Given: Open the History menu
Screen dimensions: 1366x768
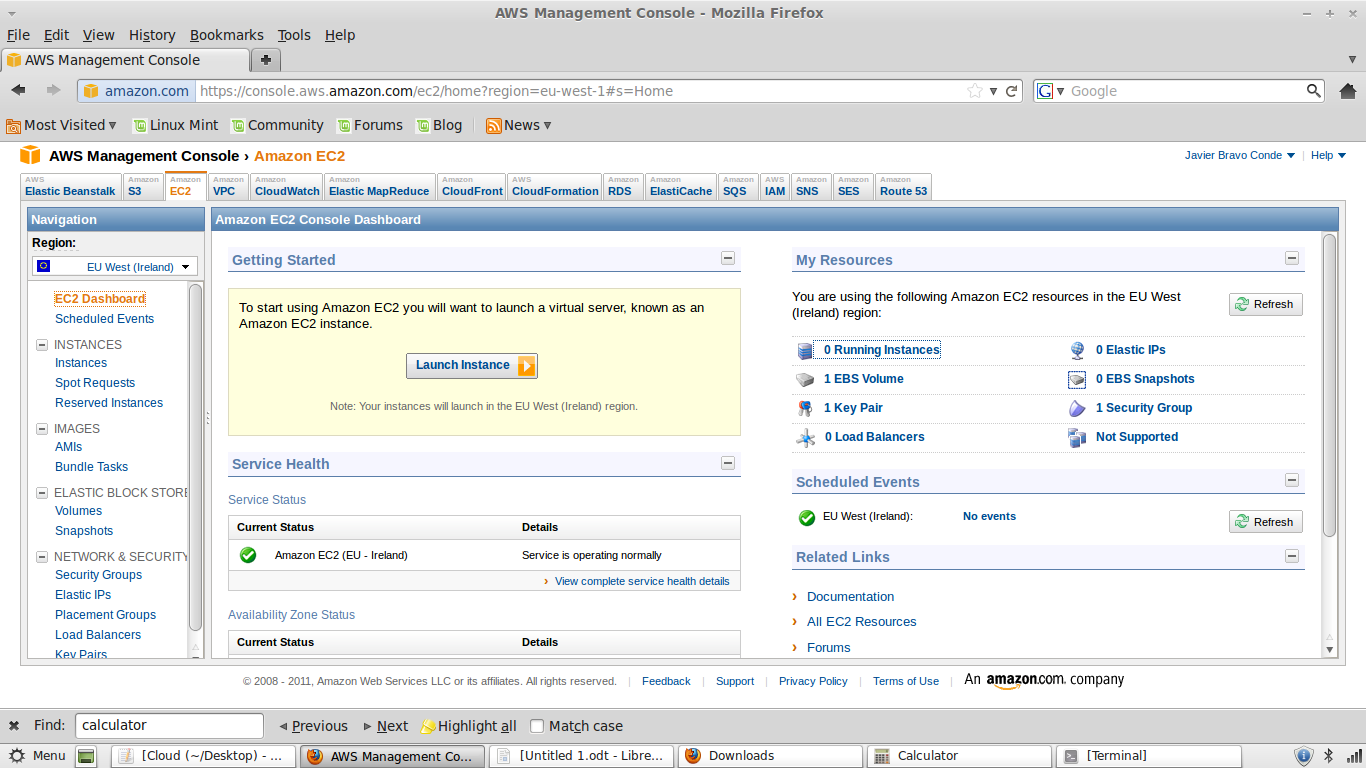Looking at the screenshot, I should coord(152,35).
